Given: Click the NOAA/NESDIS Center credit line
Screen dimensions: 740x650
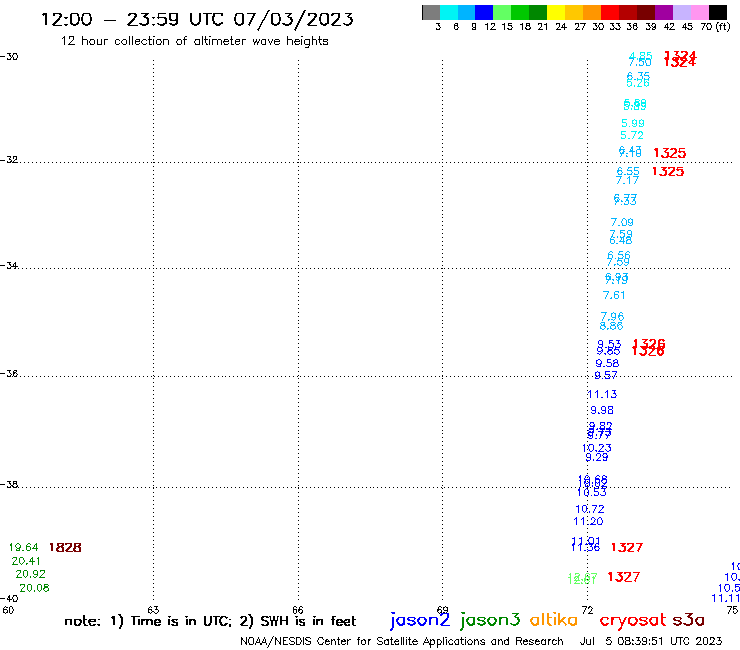Looking at the screenshot, I should click(402, 642).
